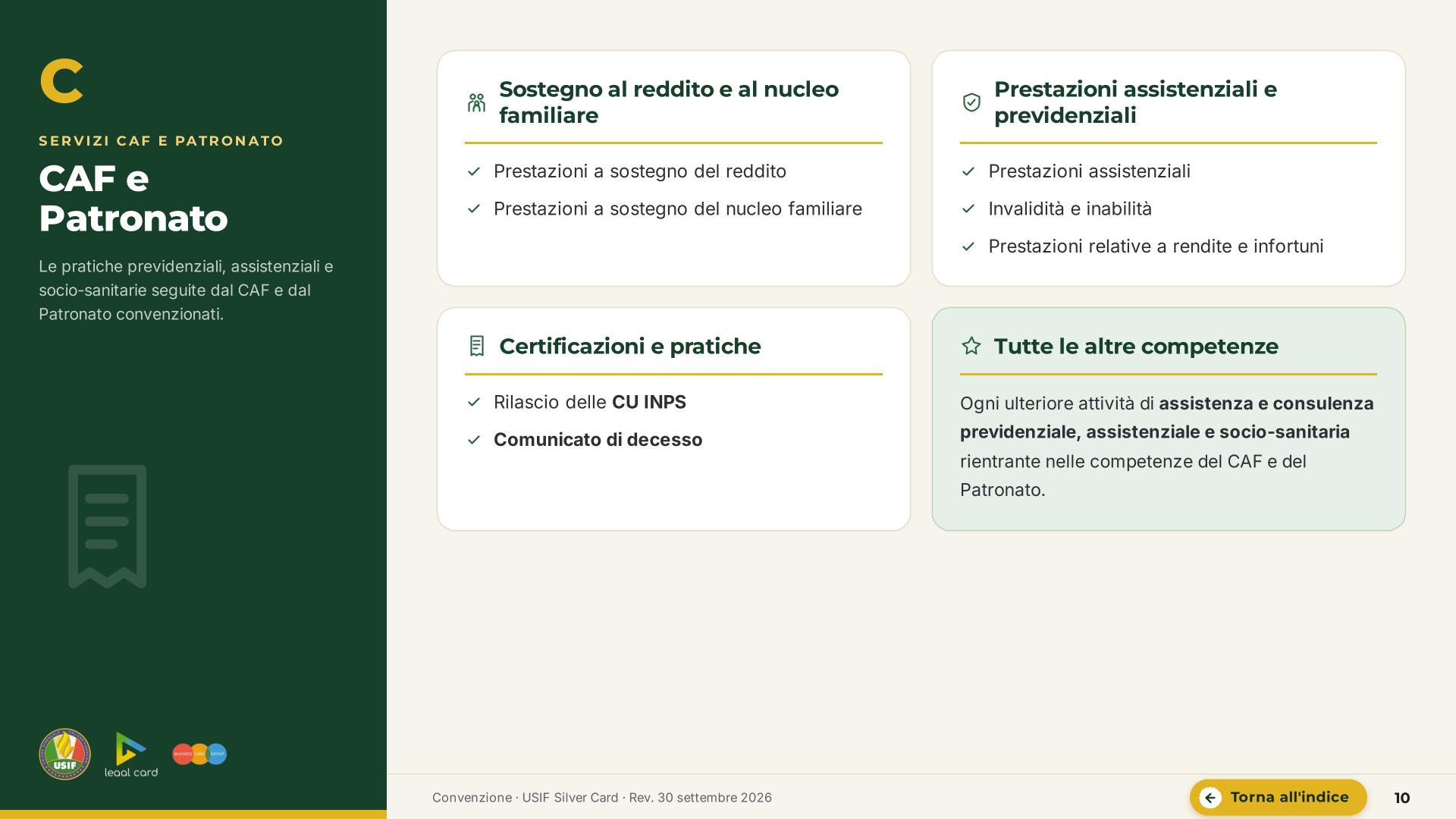
Task: Click the page number 10
Action: tap(1402, 798)
